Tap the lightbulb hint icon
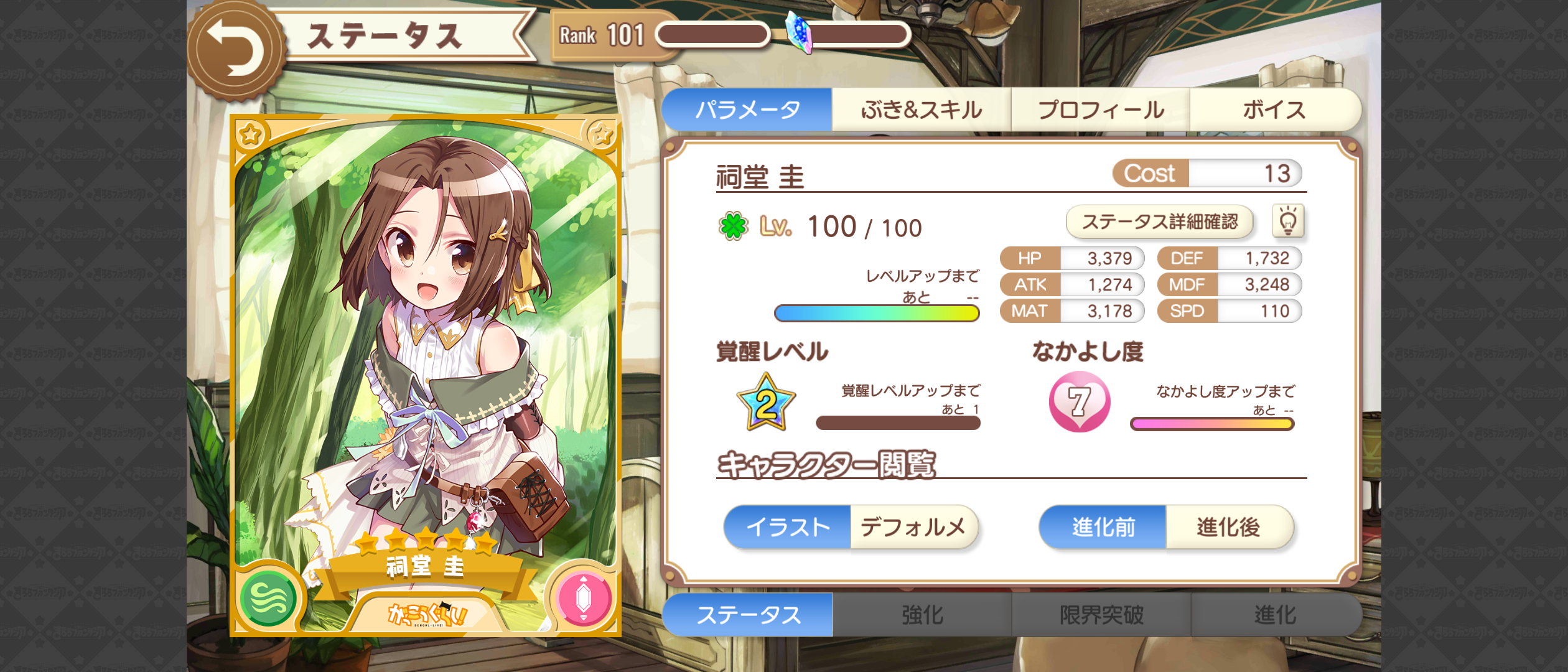The height and width of the screenshot is (672, 1568). tap(1287, 221)
